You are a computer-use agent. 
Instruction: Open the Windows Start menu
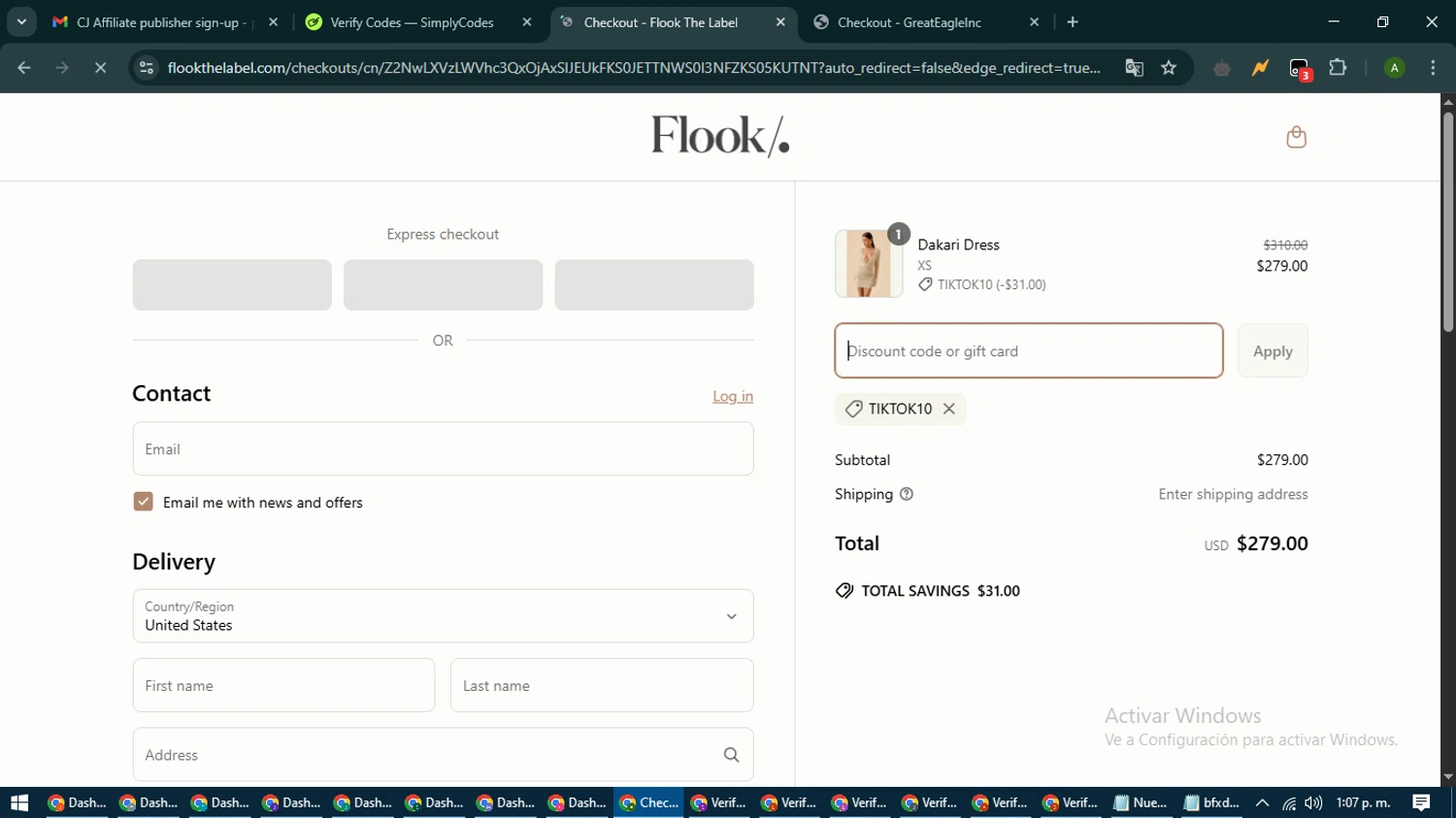pyautogui.click(x=19, y=802)
